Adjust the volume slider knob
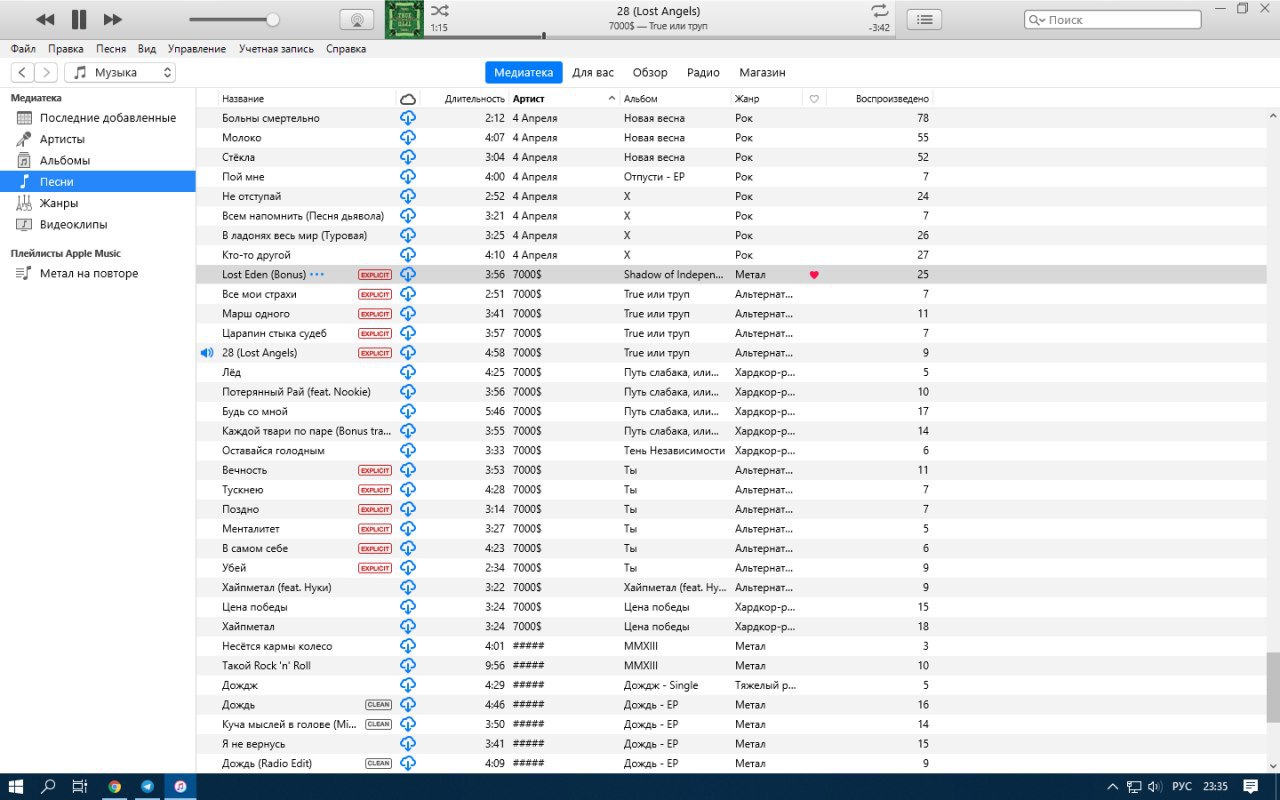Screen dimensions: 1280x800 (x=273, y=19)
